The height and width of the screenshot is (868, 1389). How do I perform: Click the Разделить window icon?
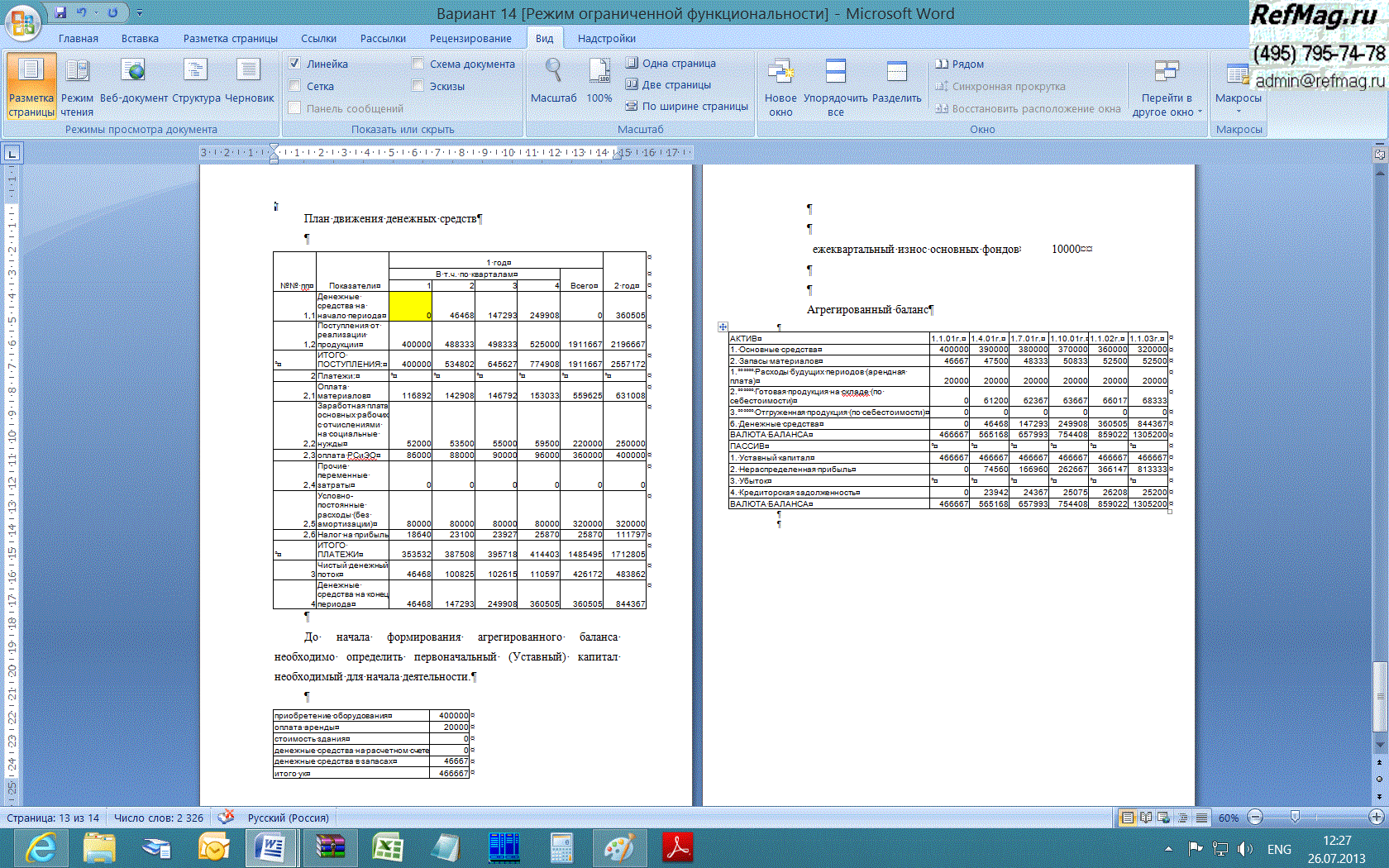tap(896, 86)
